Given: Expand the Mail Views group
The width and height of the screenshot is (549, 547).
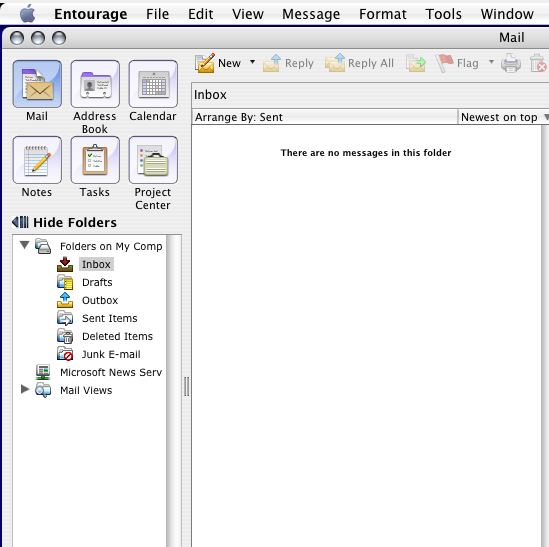Looking at the screenshot, I should [25, 389].
